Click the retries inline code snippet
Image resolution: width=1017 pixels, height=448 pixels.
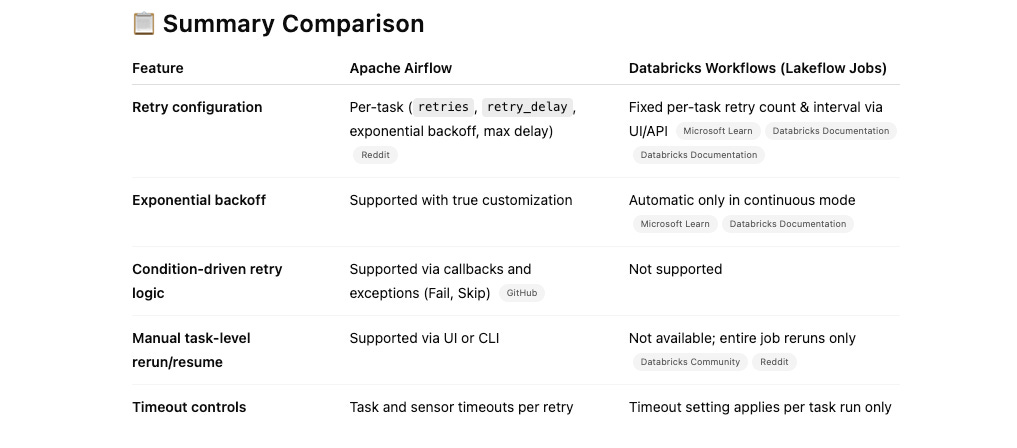(444, 107)
